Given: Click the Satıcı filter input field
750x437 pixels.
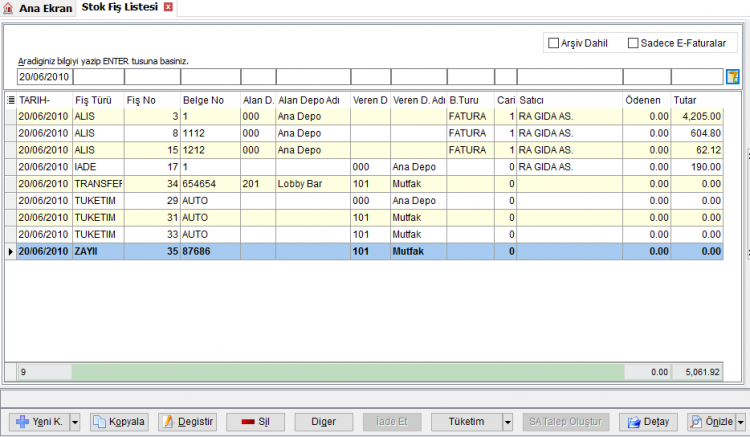Looking at the screenshot, I should click(570, 76).
